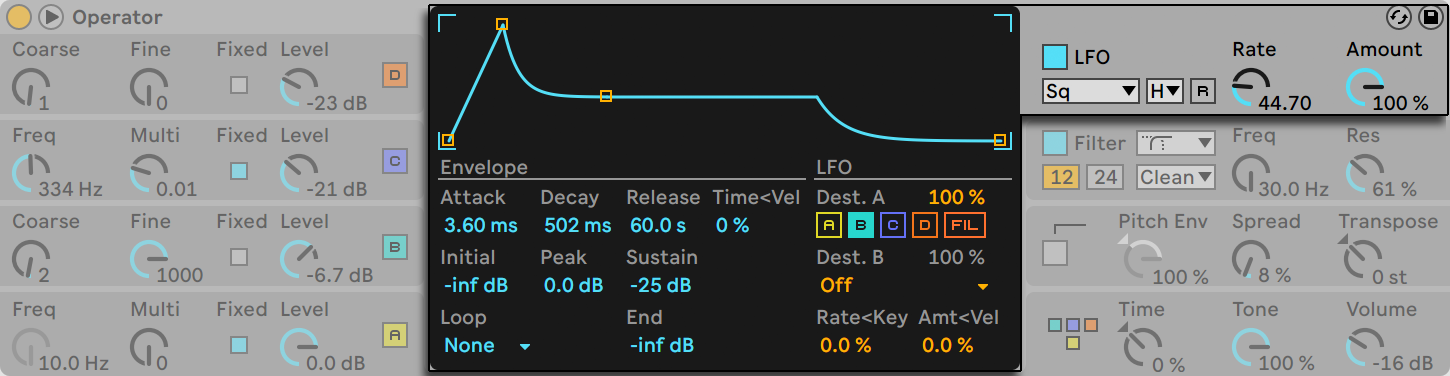Click the hot-swap preset icon
This screenshot has height=376, width=1450.
(x=1398, y=17)
